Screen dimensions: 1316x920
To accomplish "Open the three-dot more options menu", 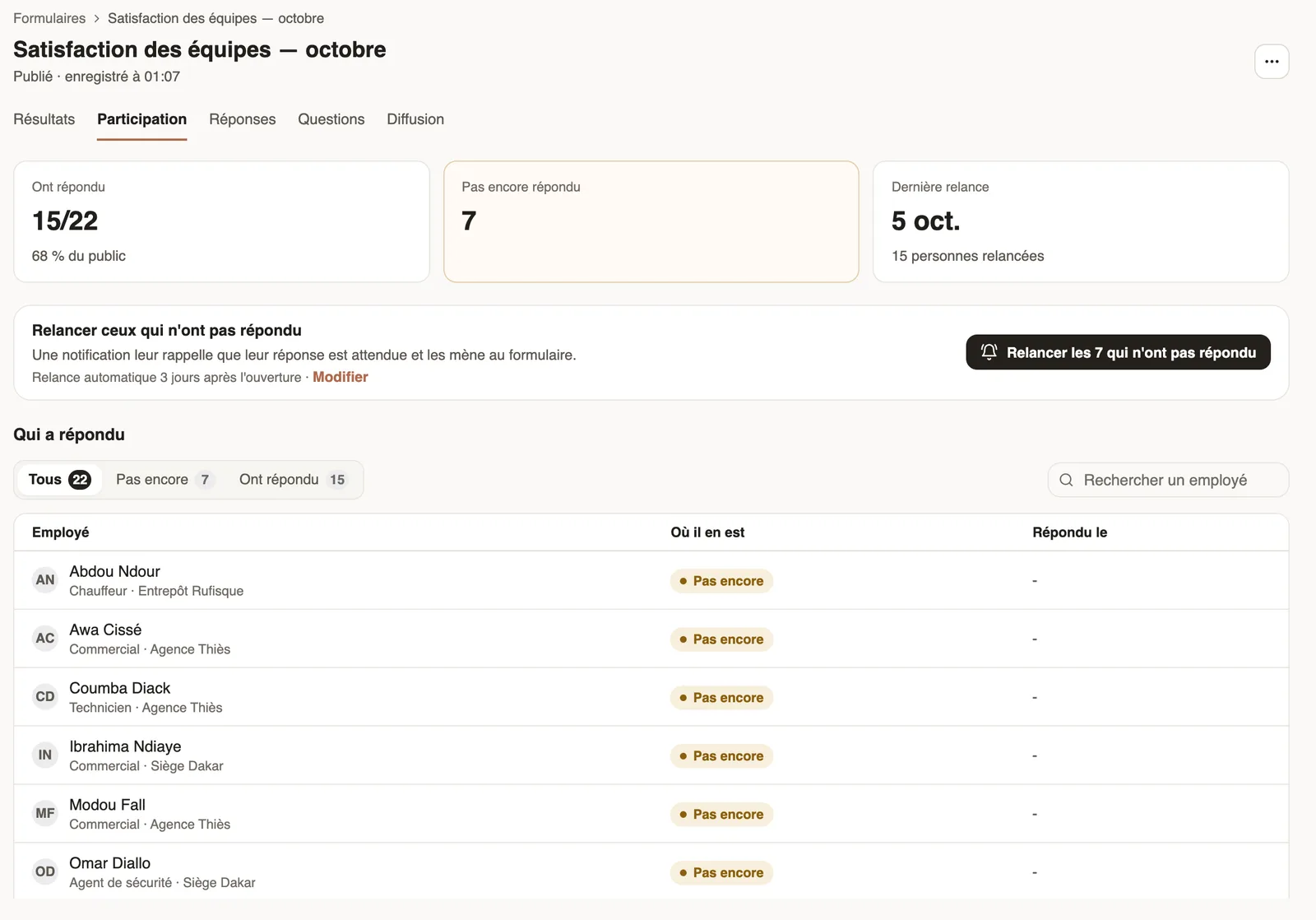I will (1272, 62).
